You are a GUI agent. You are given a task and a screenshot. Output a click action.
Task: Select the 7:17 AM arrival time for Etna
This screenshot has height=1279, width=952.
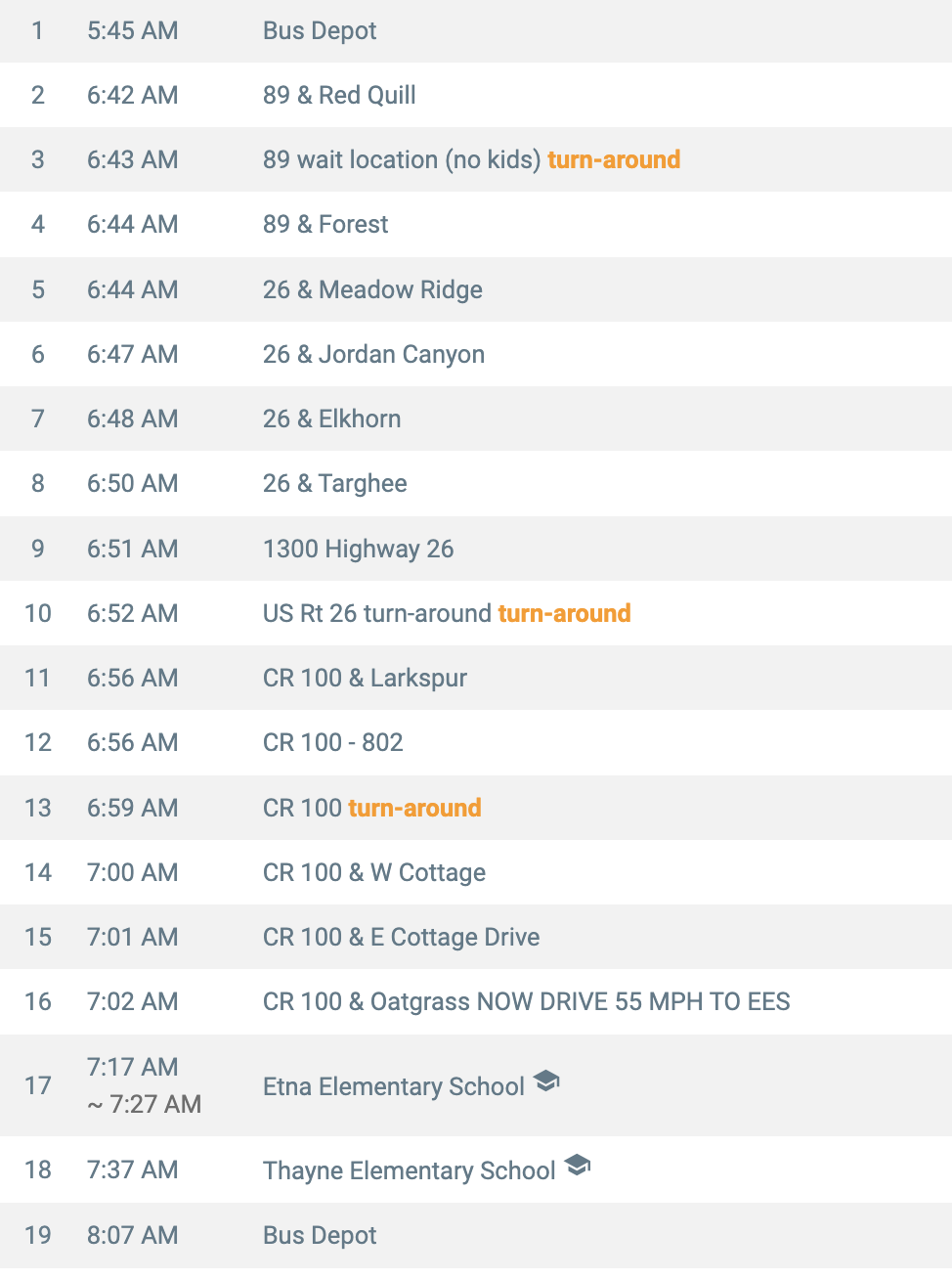[x=133, y=1067]
